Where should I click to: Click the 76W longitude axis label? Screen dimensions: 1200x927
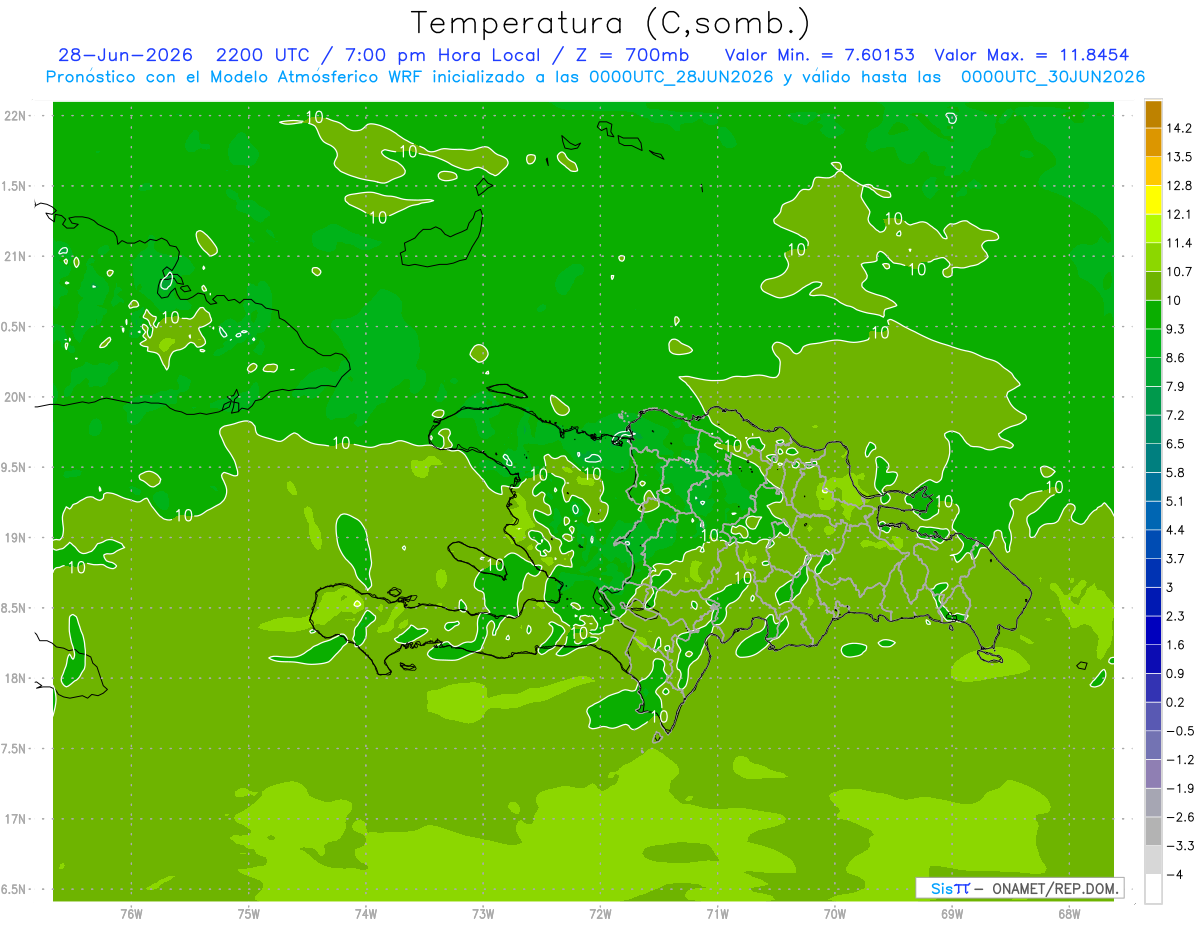(131, 913)
